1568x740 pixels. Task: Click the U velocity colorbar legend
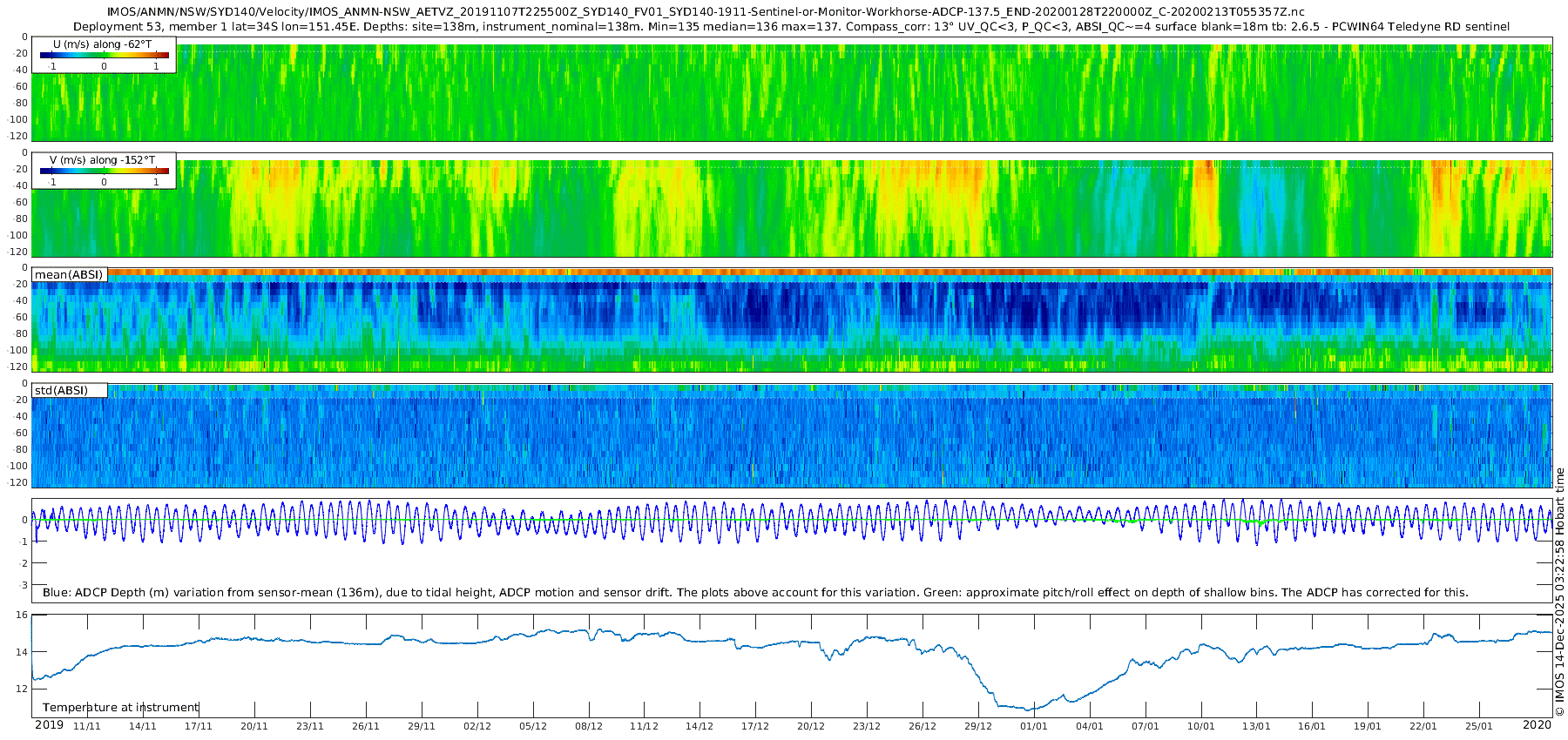click(x=104, y=56)
